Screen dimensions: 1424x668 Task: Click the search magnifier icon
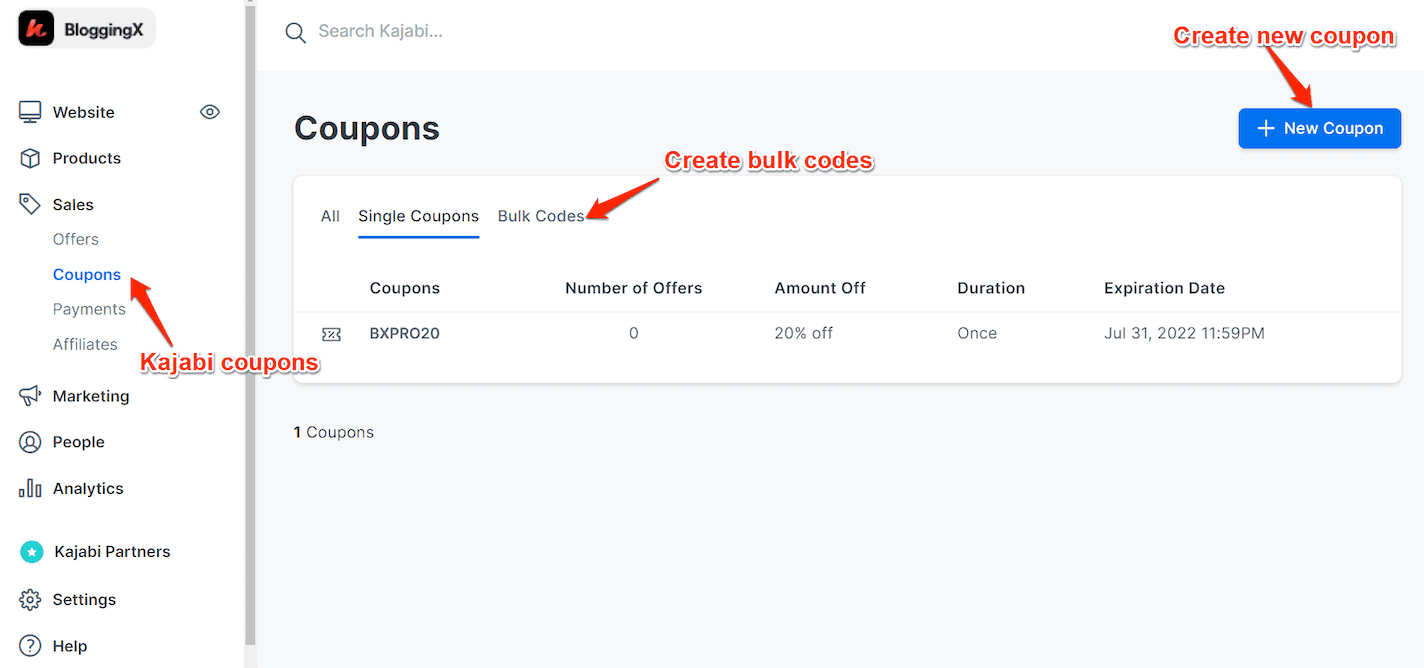295,32
